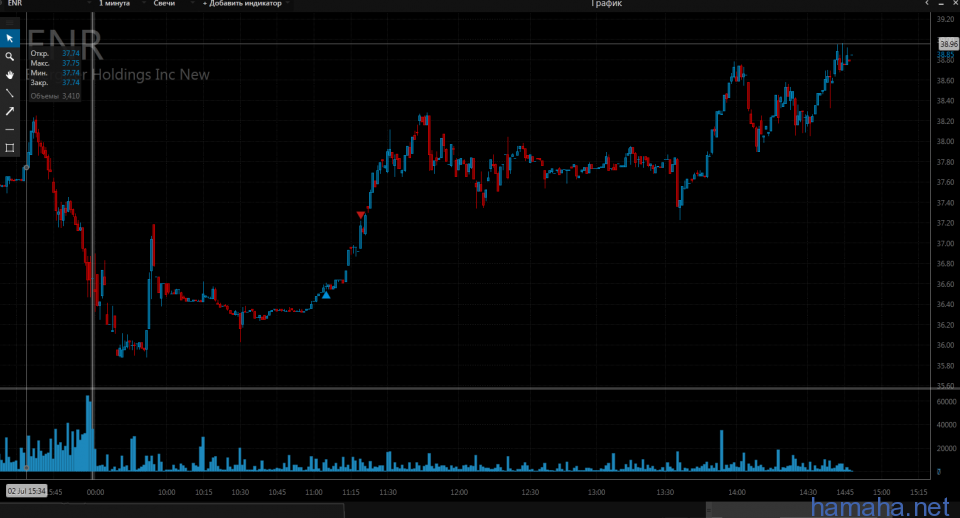The height and width of the screenshot is (518, 960).
Task: Click the 'Мин.' low price value
Action: pyautogui.click(x=70, y=73)
